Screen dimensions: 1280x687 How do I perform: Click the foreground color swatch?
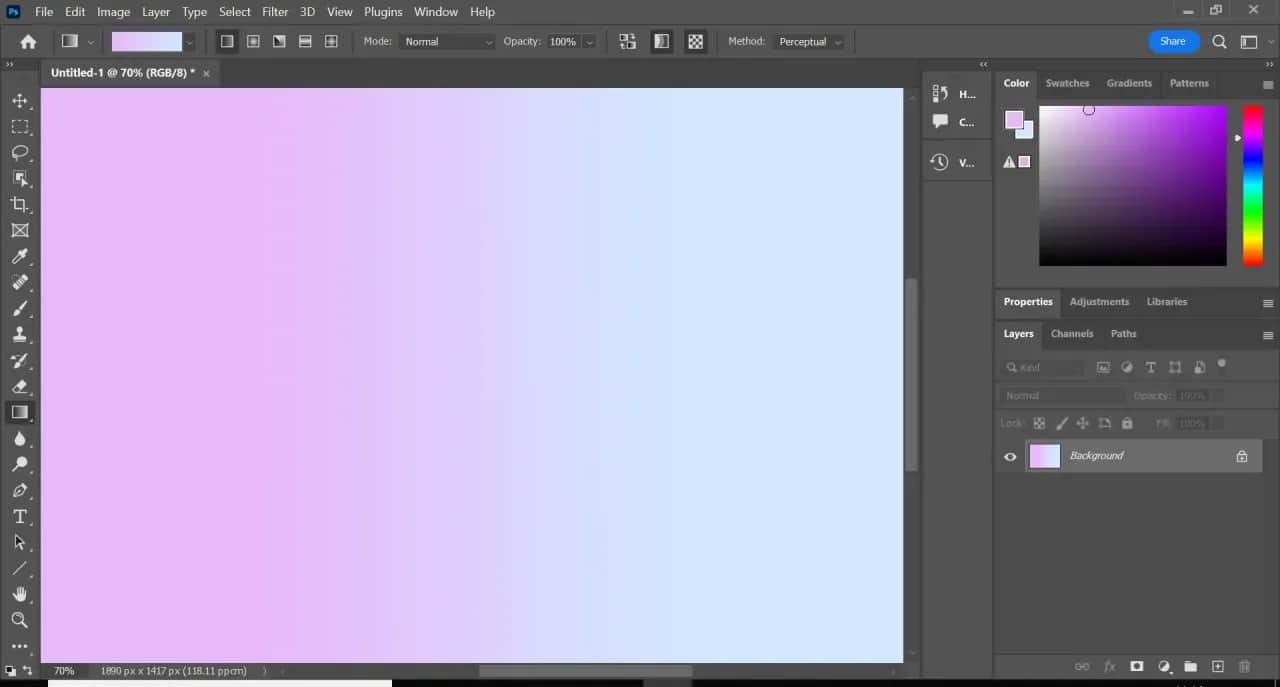[1013, 119]
